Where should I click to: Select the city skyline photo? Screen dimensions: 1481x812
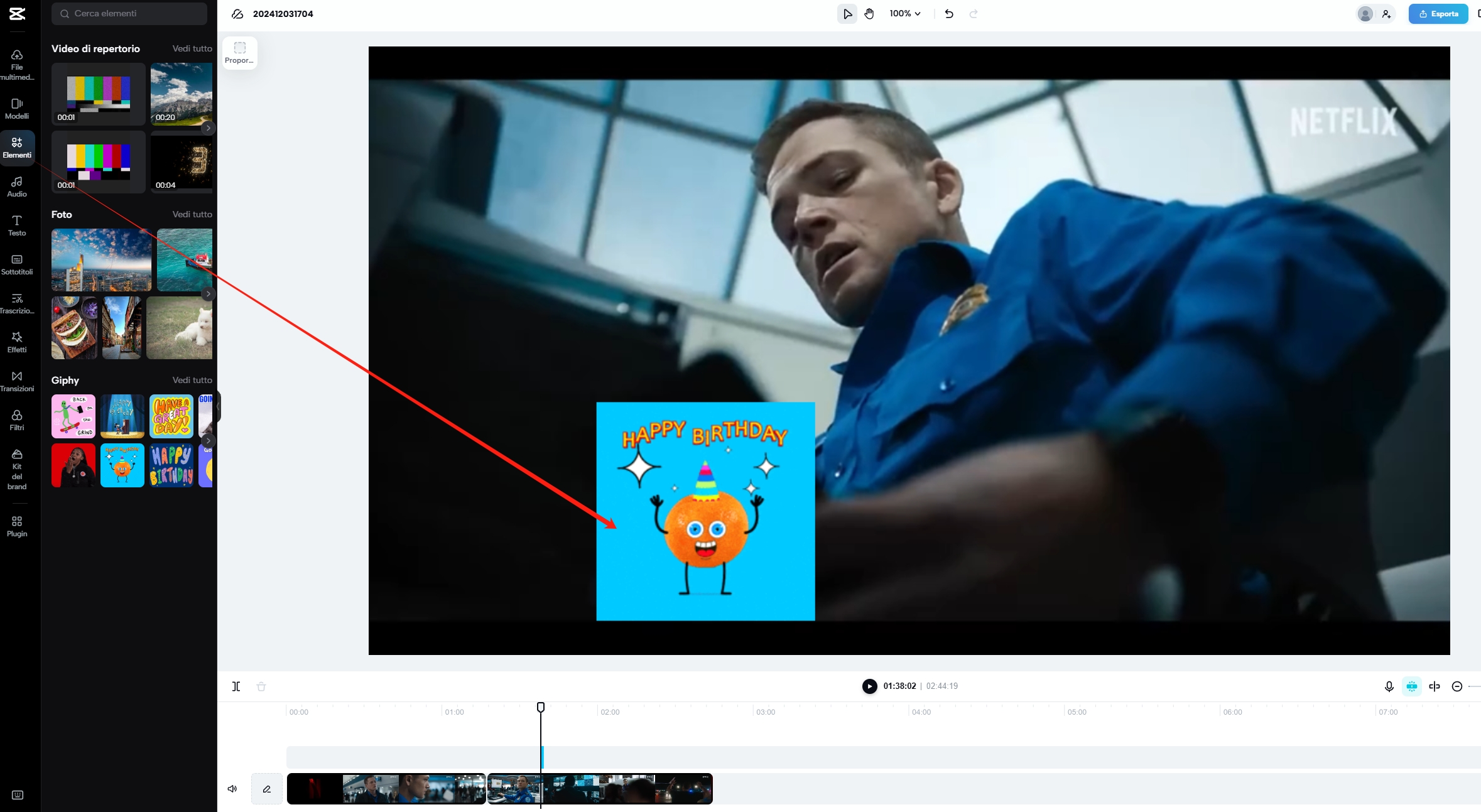(102, 259)
